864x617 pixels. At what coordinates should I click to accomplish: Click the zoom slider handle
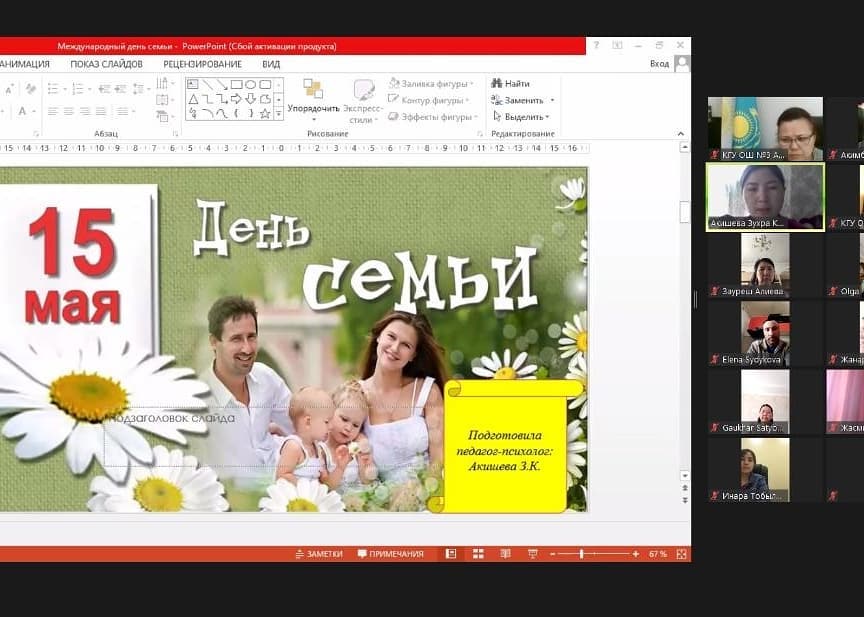[x=581, y=554]
